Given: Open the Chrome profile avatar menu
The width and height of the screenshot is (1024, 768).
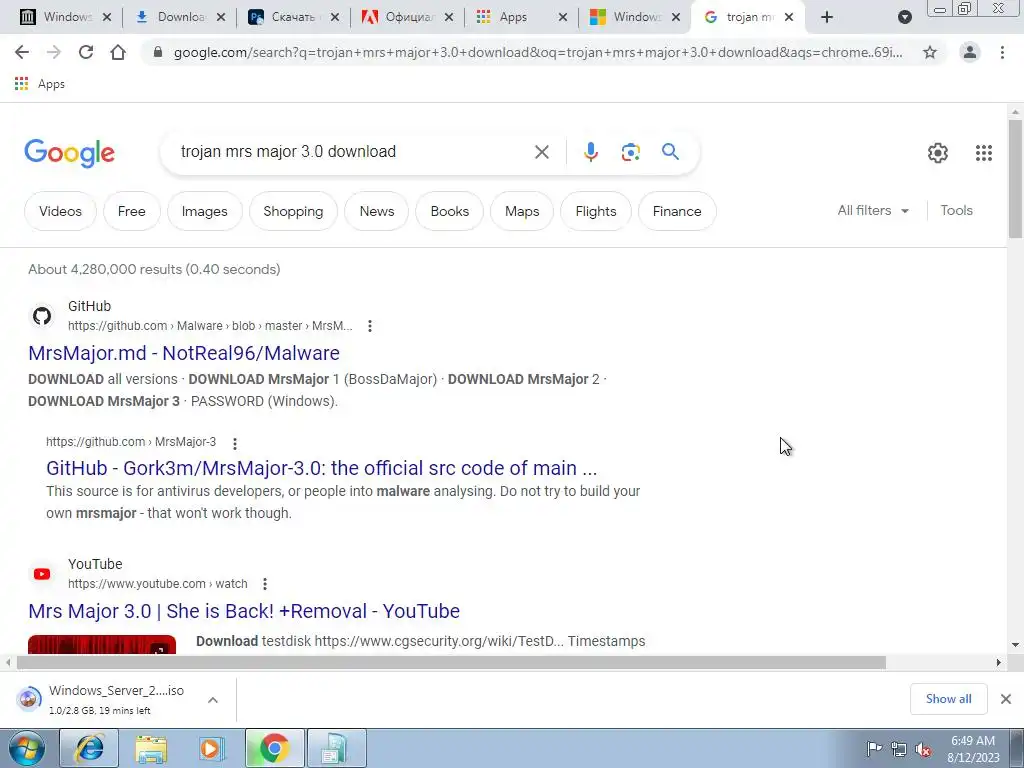Looking at the screenshot, I should [970, 52].
